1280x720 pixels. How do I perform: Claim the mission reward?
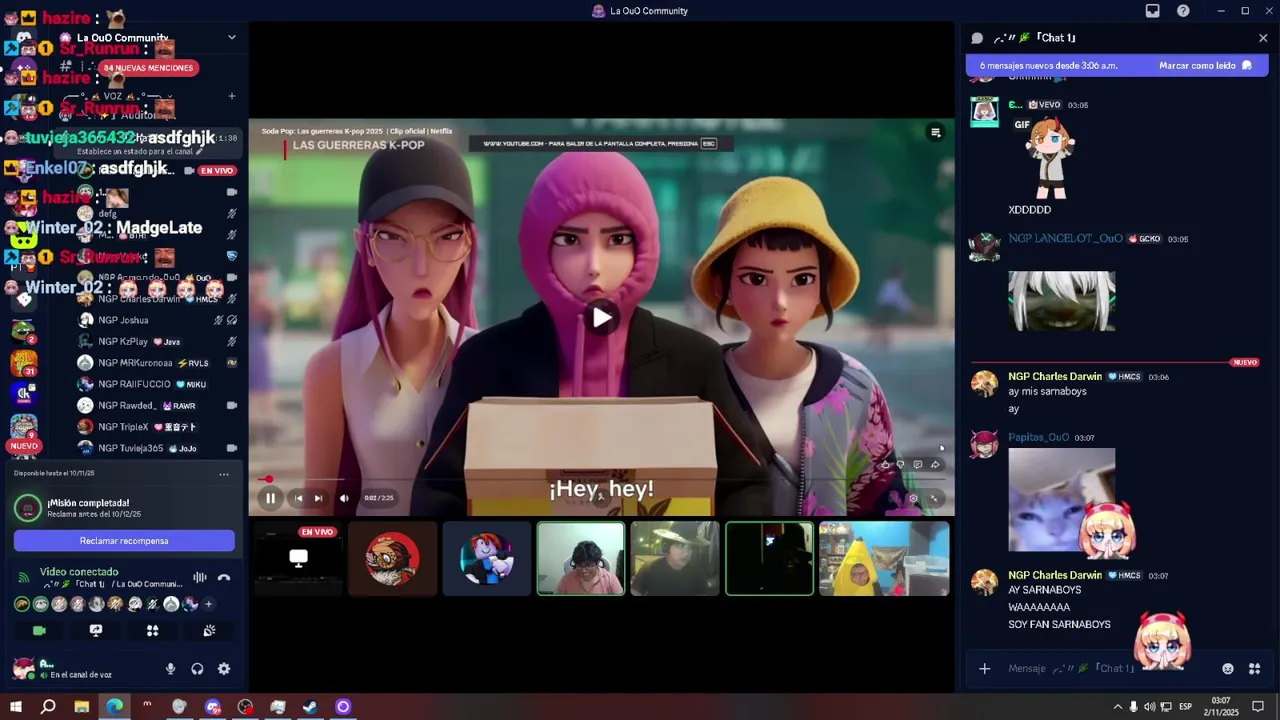(124, 541)
